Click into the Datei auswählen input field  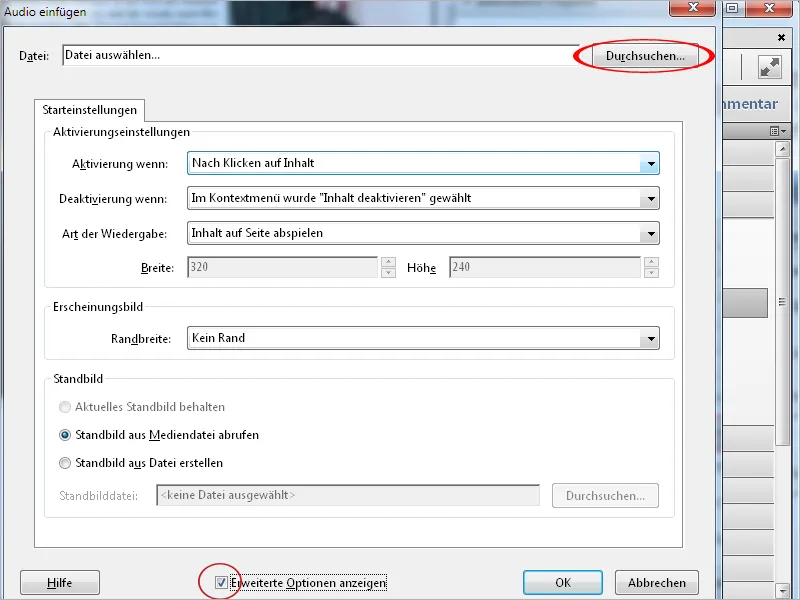(x=321, y=55)
